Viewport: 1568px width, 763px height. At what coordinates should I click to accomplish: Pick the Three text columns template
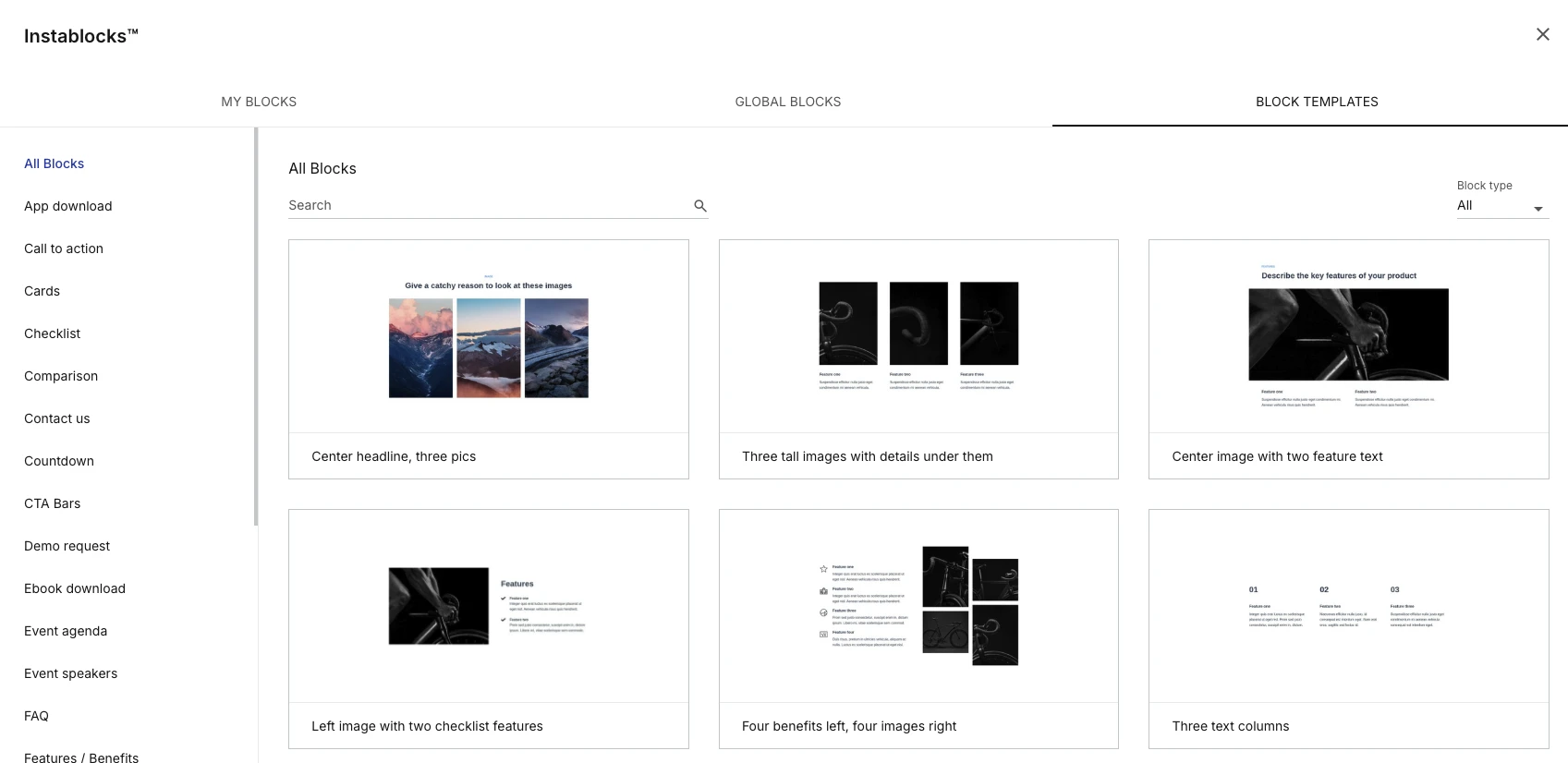coord(1348,628)
